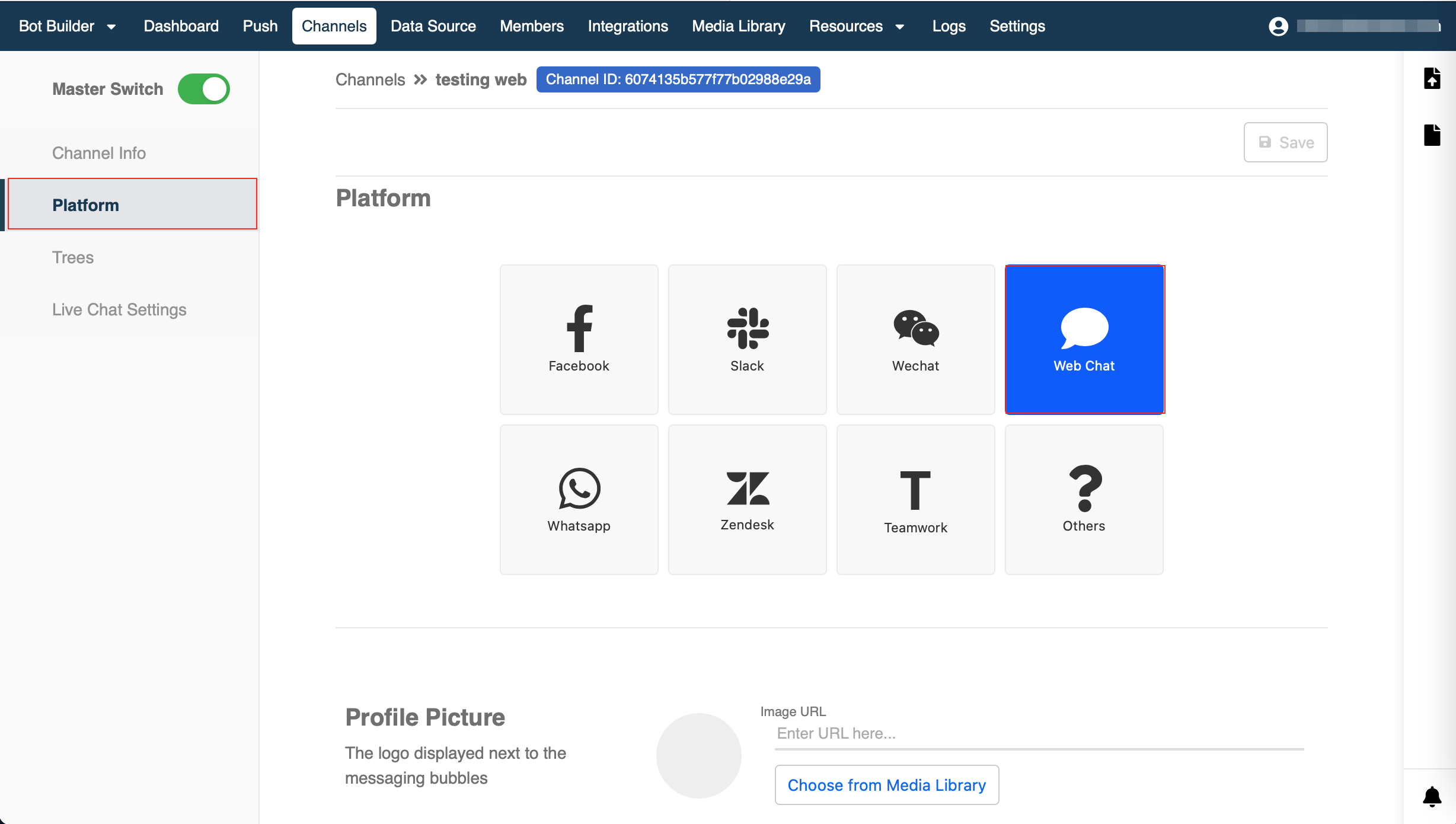Image resolution: width=1456 pixels, height=824 pixels.
Task: Select the Facebook platform tile
Action: click(x=579, y=339)
